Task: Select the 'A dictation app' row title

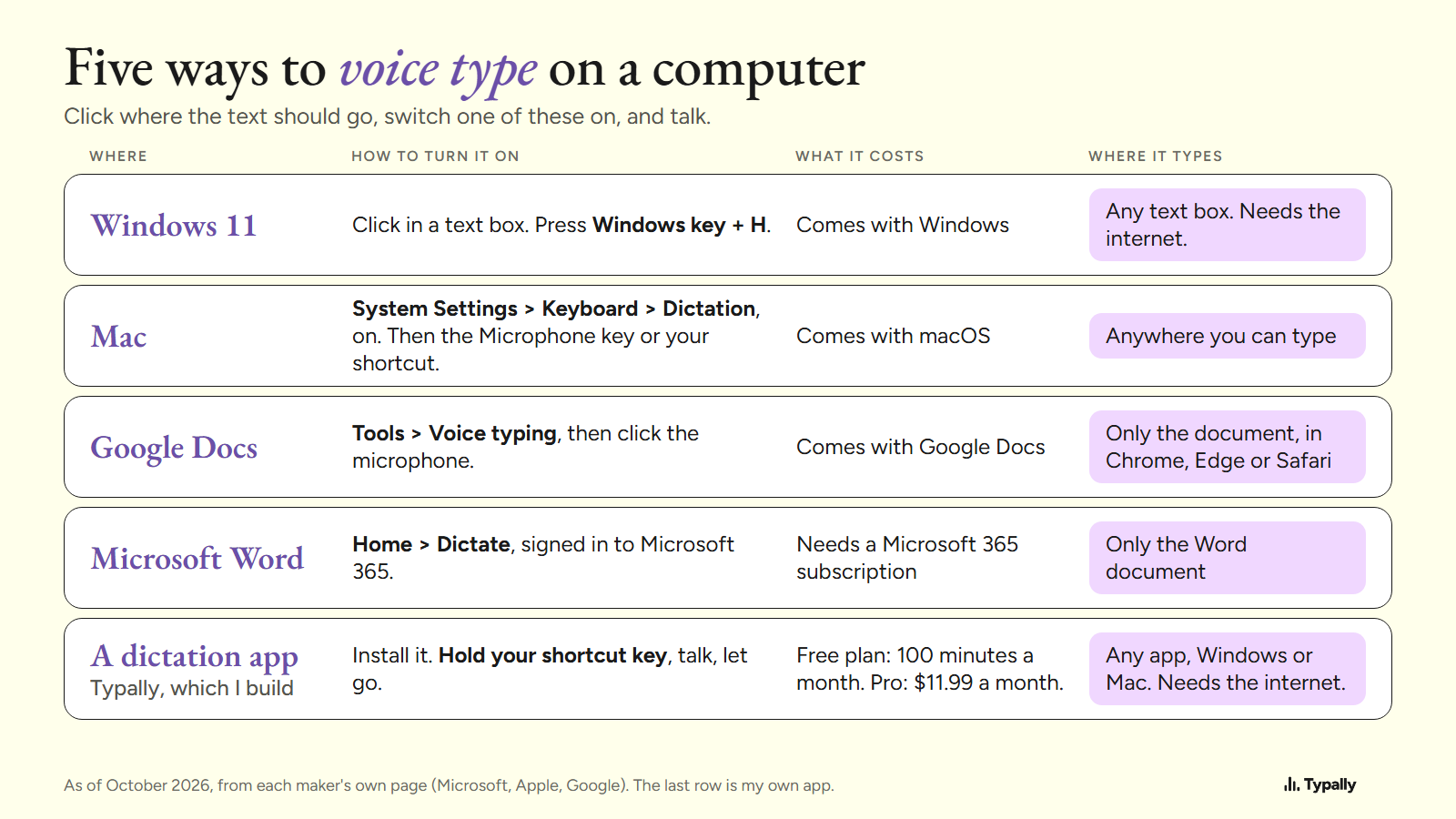Action: point(195,657)
